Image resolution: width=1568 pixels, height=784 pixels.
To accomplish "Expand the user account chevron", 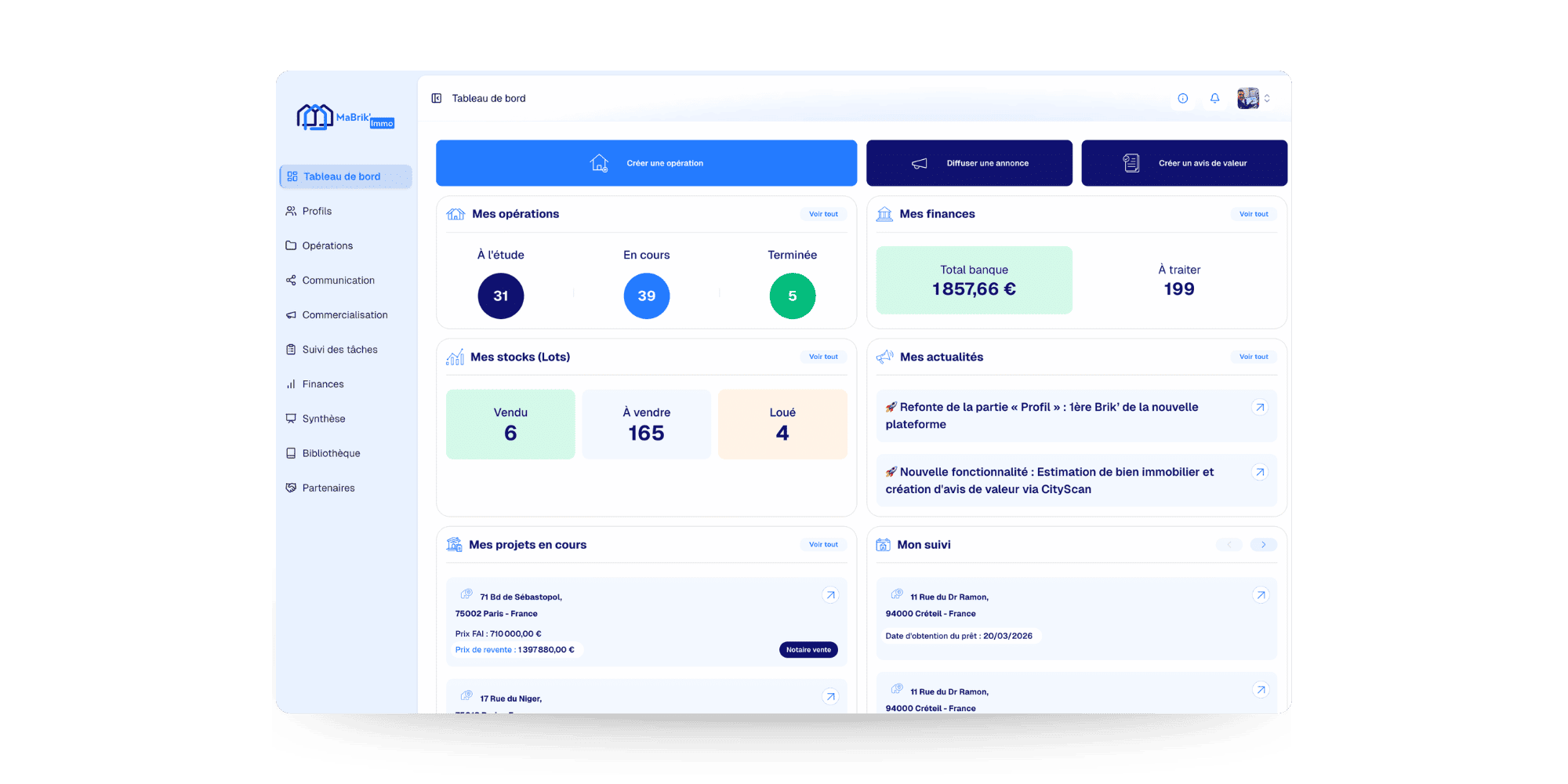I will tap(1267, 98).
